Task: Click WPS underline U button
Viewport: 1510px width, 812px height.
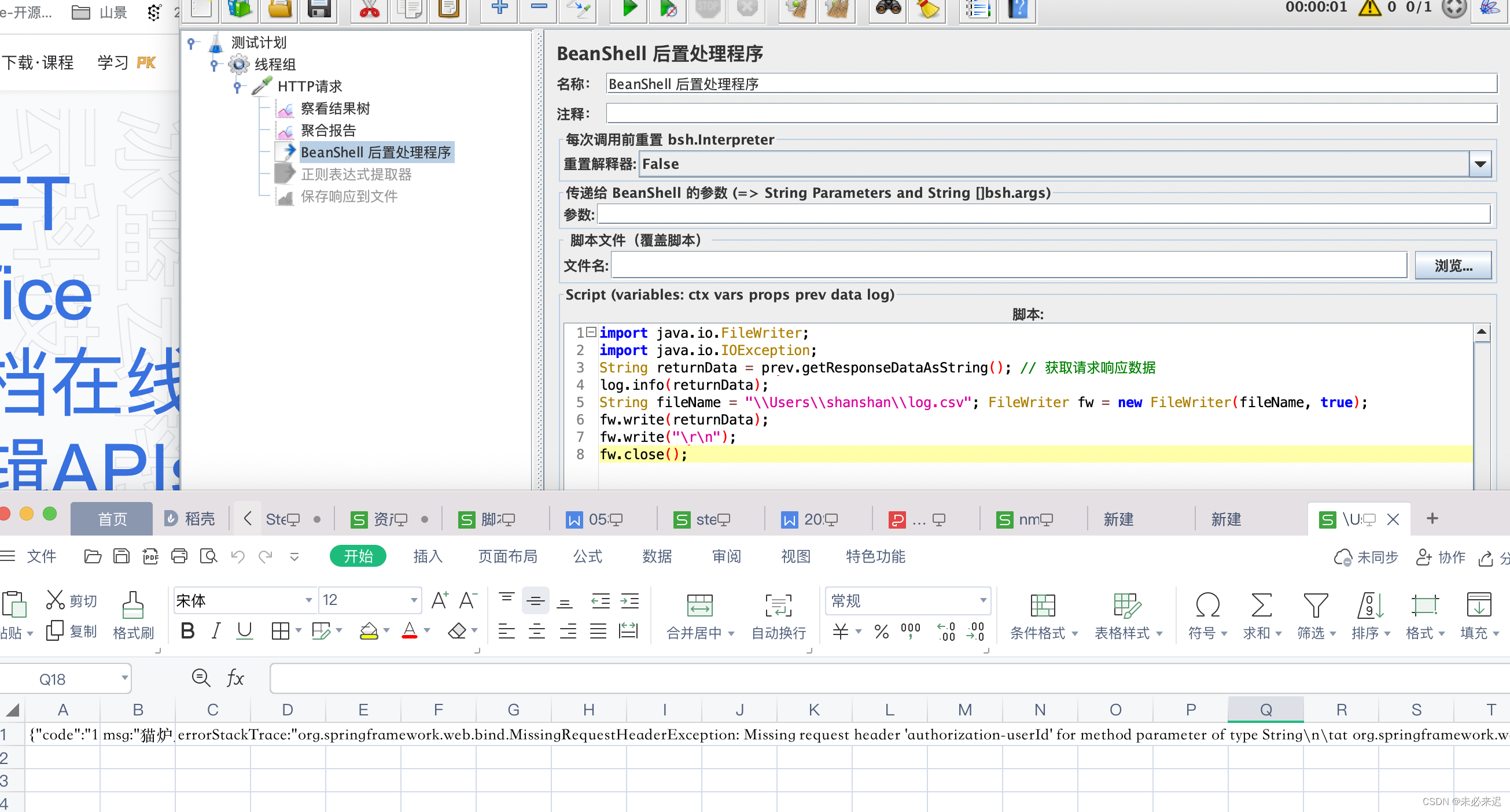Action: [245, 631]
